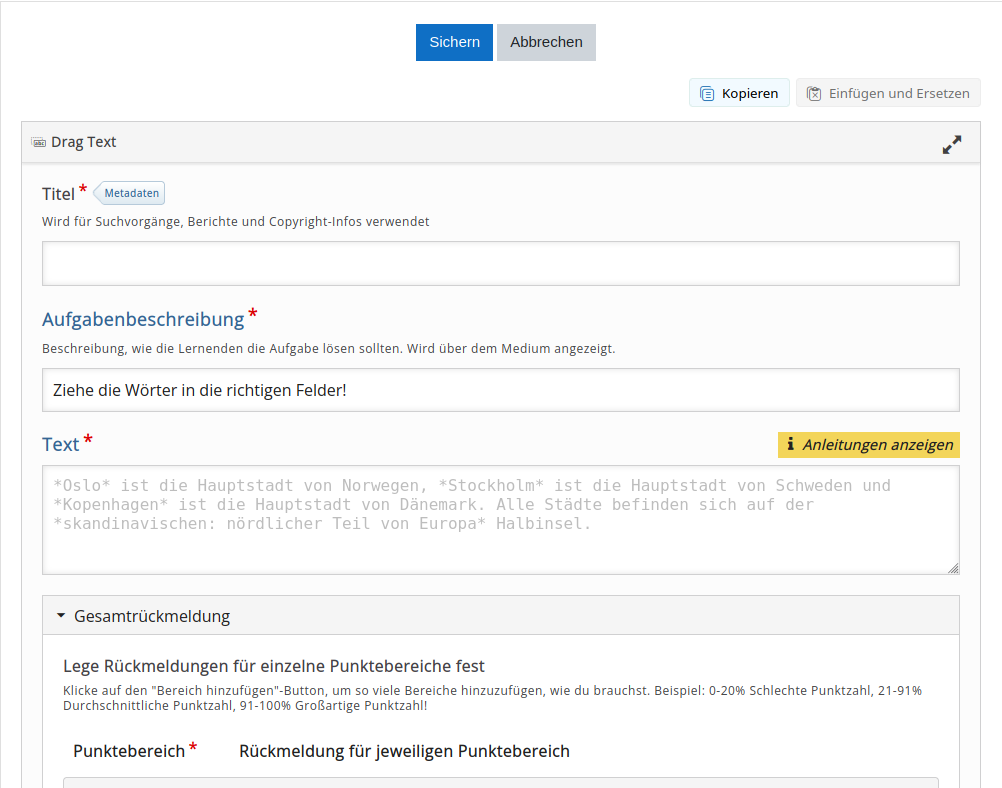Image resolution: width=1002 pixels, height=788 pixels.
Task: Toggle fullscreen with the expand arrows icon
Action: (952, 144)
